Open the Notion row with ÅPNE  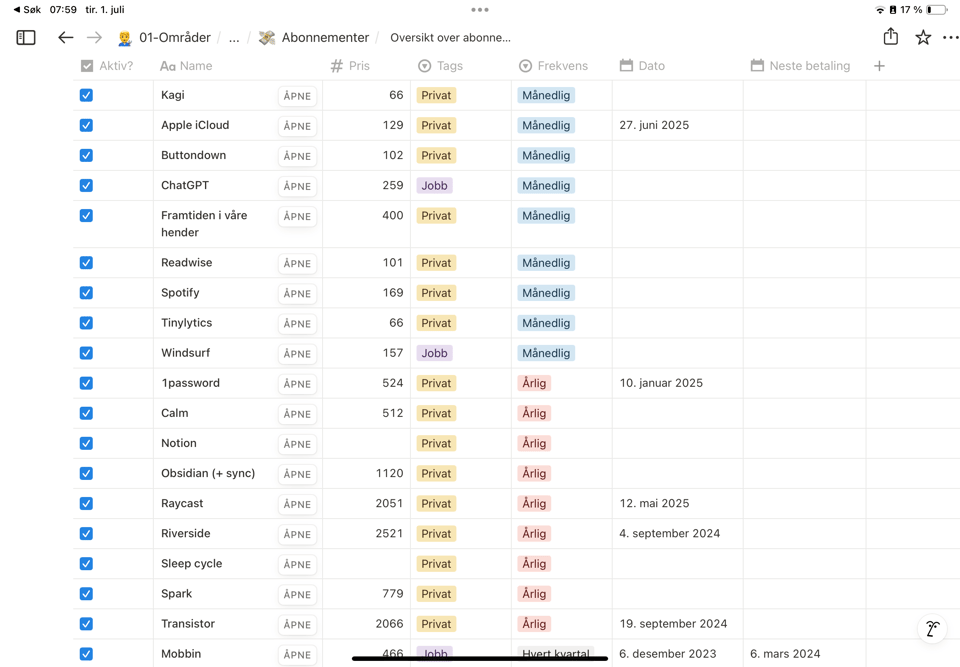click(297, 444)
